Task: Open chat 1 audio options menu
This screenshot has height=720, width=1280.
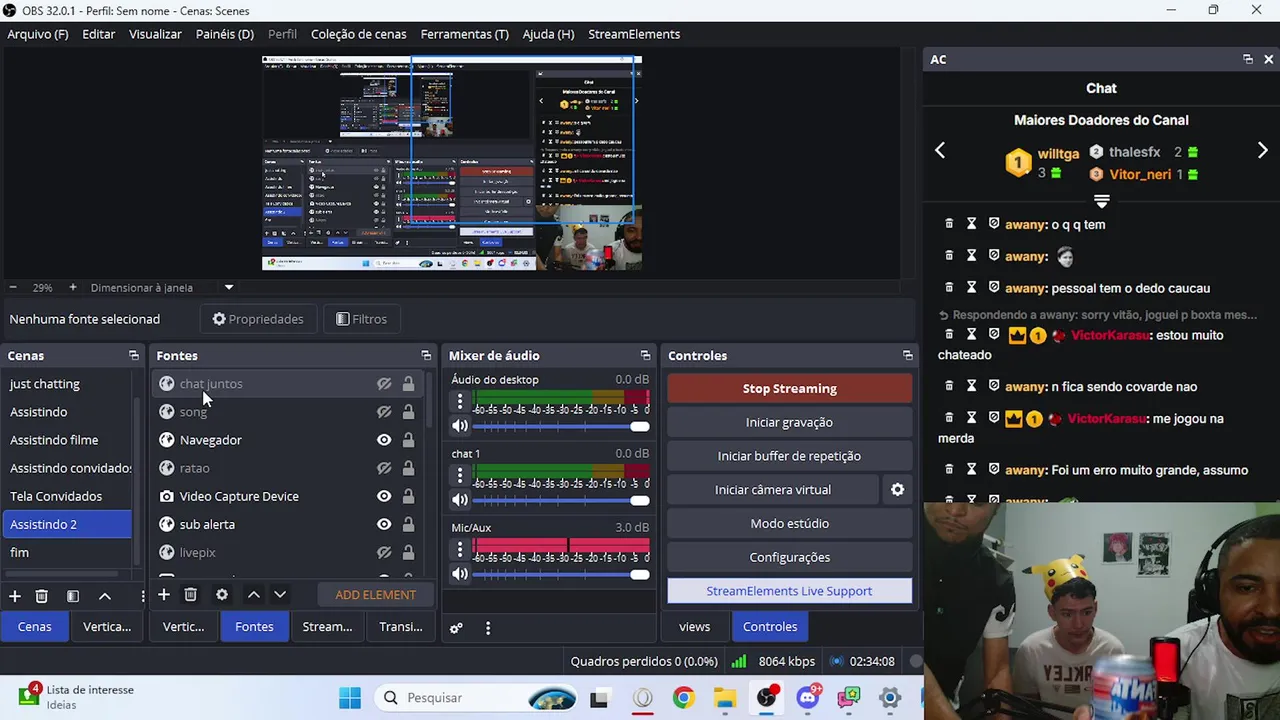Action: tap(460, 475)
